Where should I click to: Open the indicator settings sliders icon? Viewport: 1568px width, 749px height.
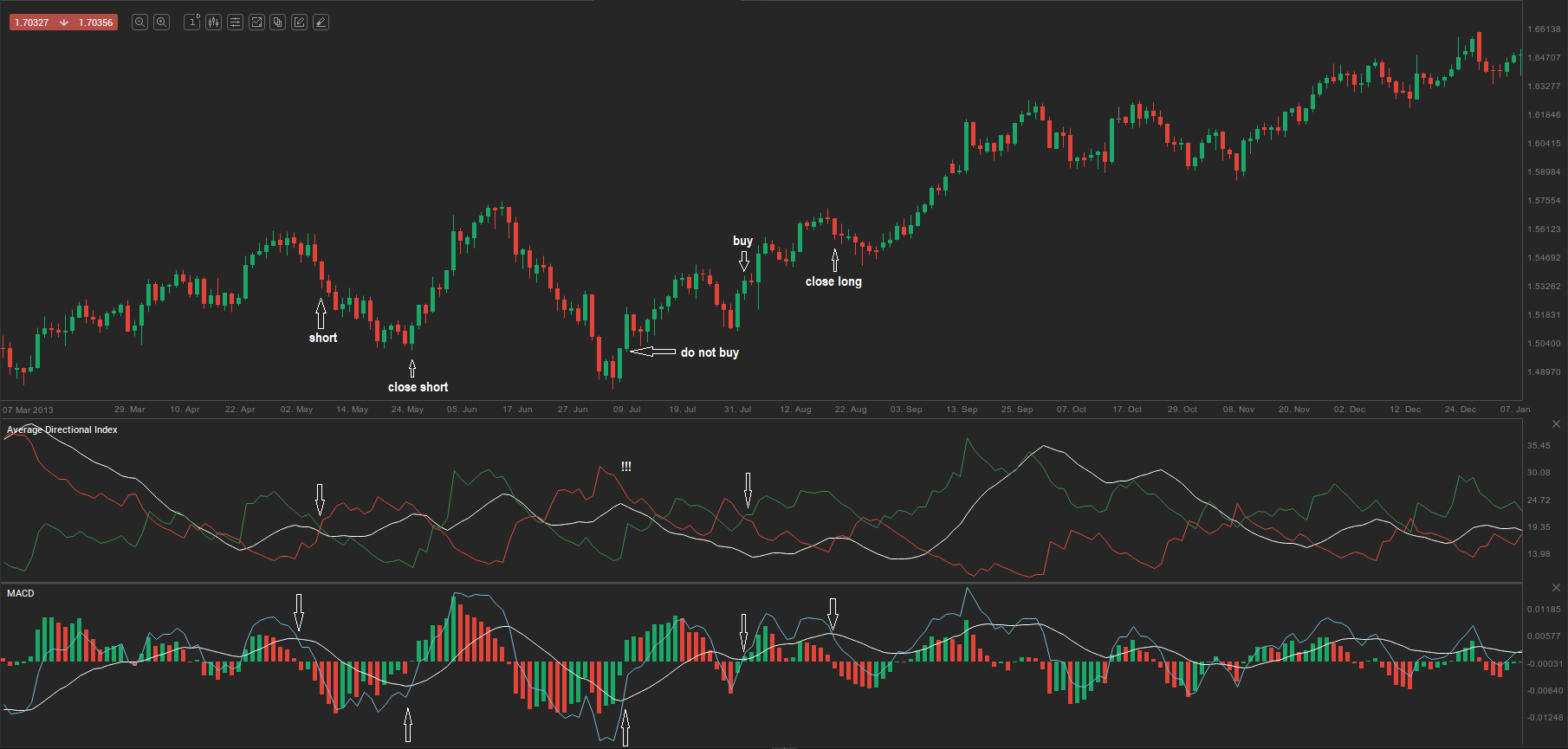pyautogui.click(x=235, y=23)
